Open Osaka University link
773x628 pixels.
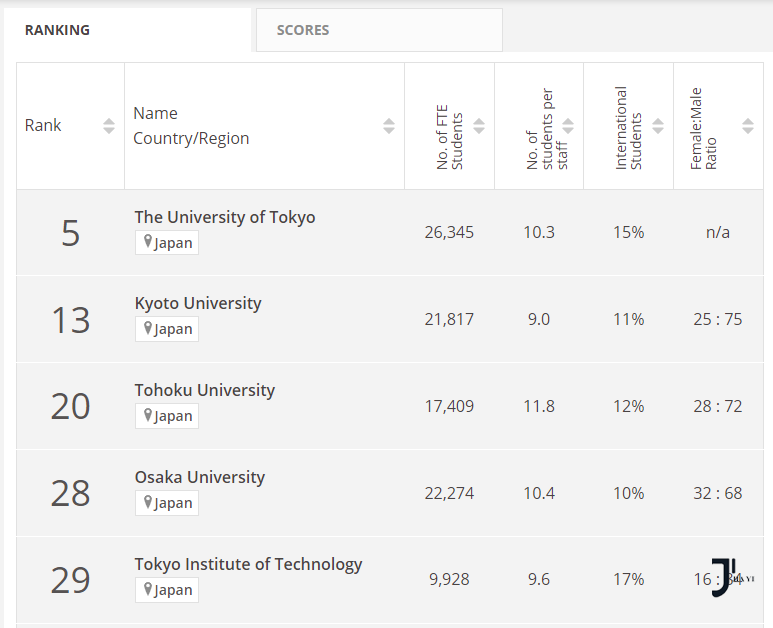click(200, 477)
